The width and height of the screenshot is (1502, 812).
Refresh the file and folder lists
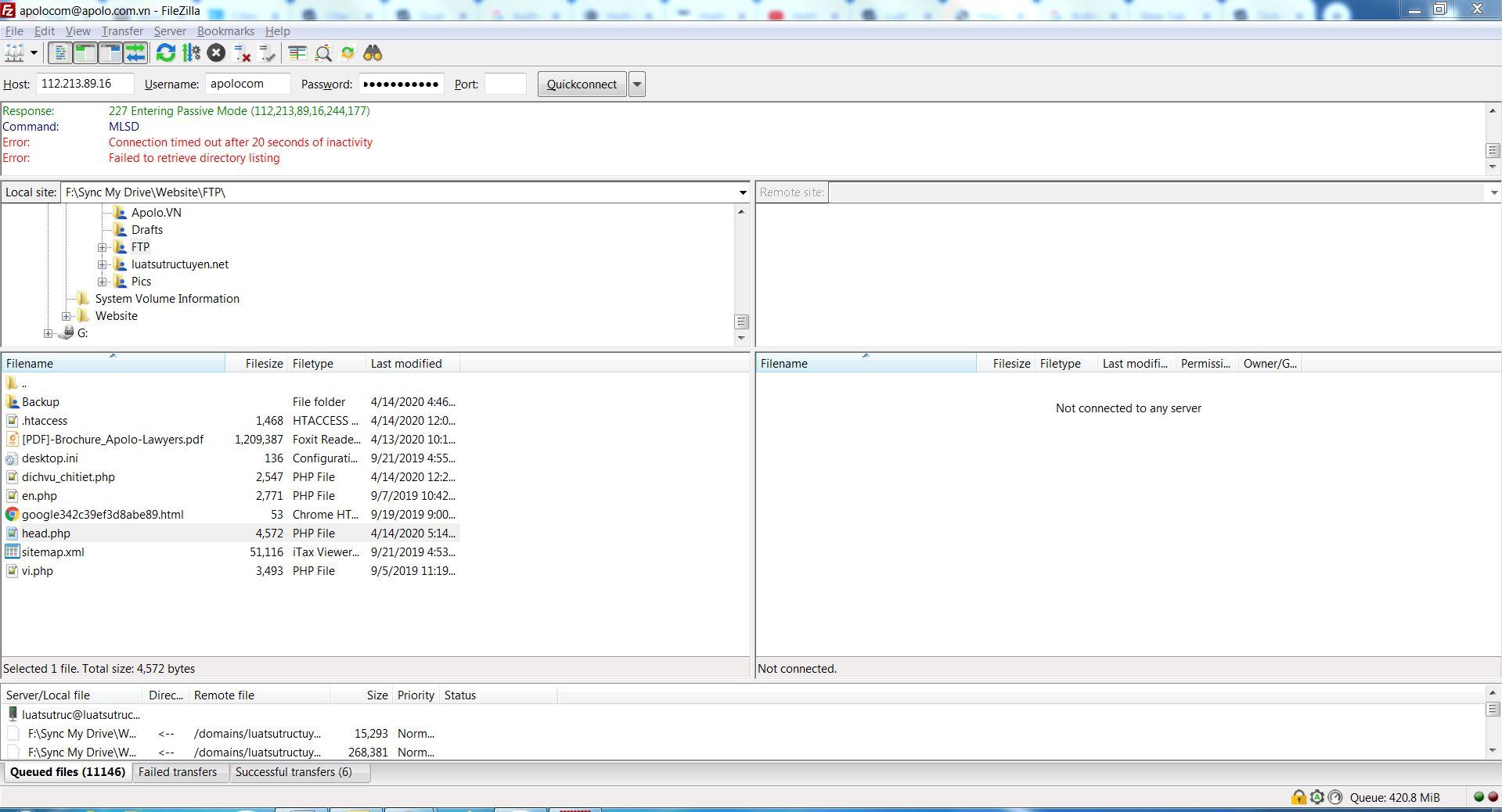(165, 53)
